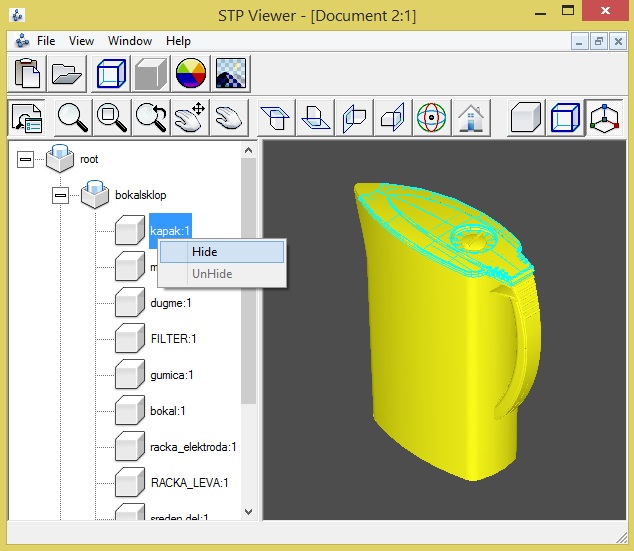Close the inner document window
The width and height of the screenshot is (634, 551).
(x=618, y=42)
